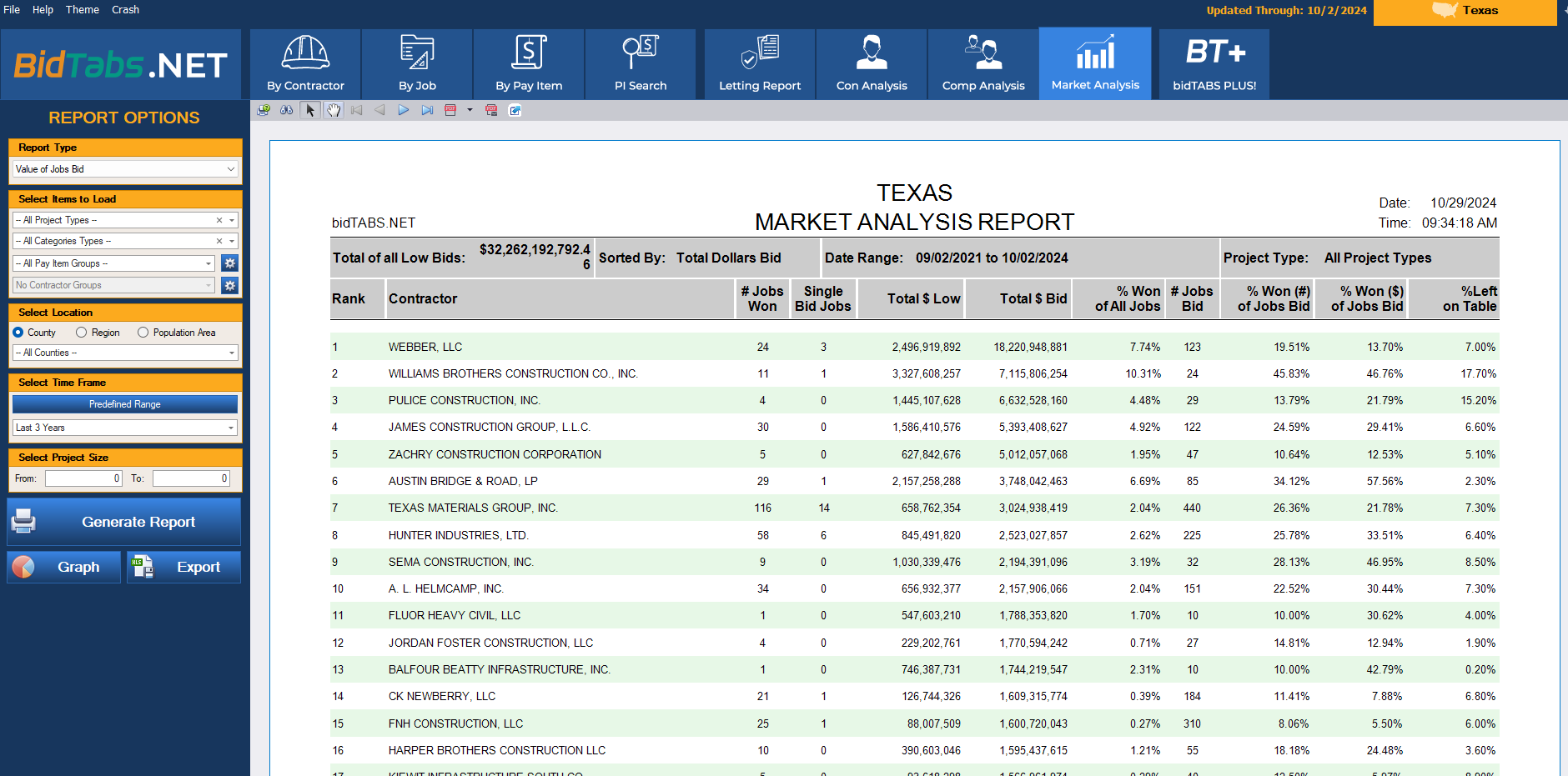Screen dimensions: 1568x776
Task: Open Contractor Groups settings gear
Action: pos(229,285)
